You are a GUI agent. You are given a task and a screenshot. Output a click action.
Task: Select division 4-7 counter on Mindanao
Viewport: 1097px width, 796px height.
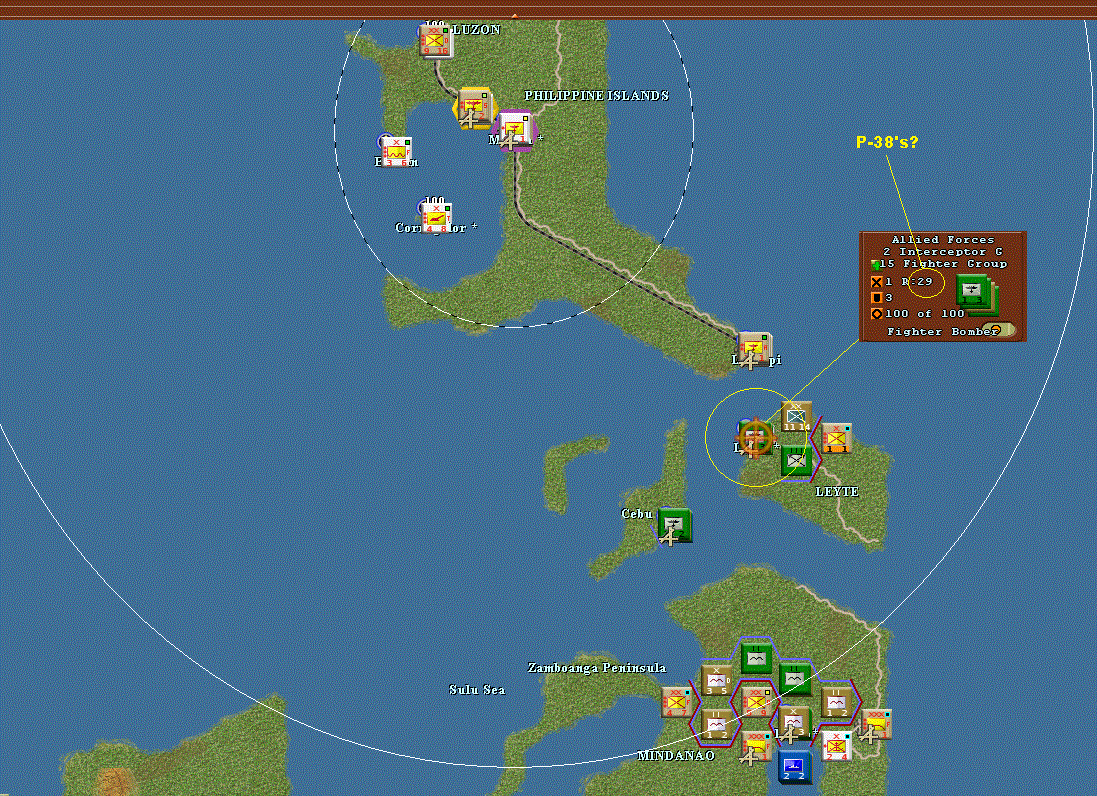coord(677,702)
